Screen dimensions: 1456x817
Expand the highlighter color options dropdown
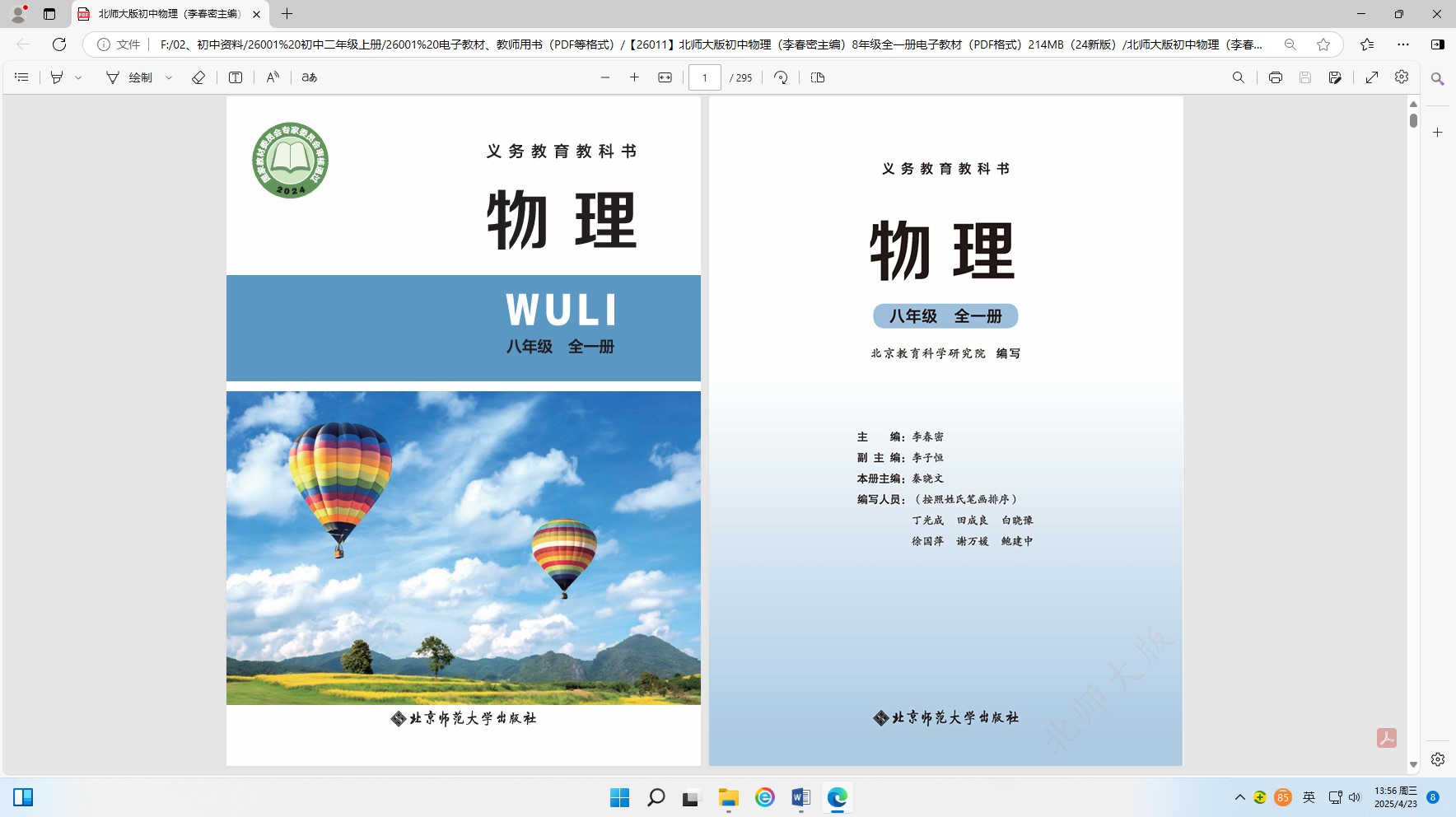click(x=79, y=77)
